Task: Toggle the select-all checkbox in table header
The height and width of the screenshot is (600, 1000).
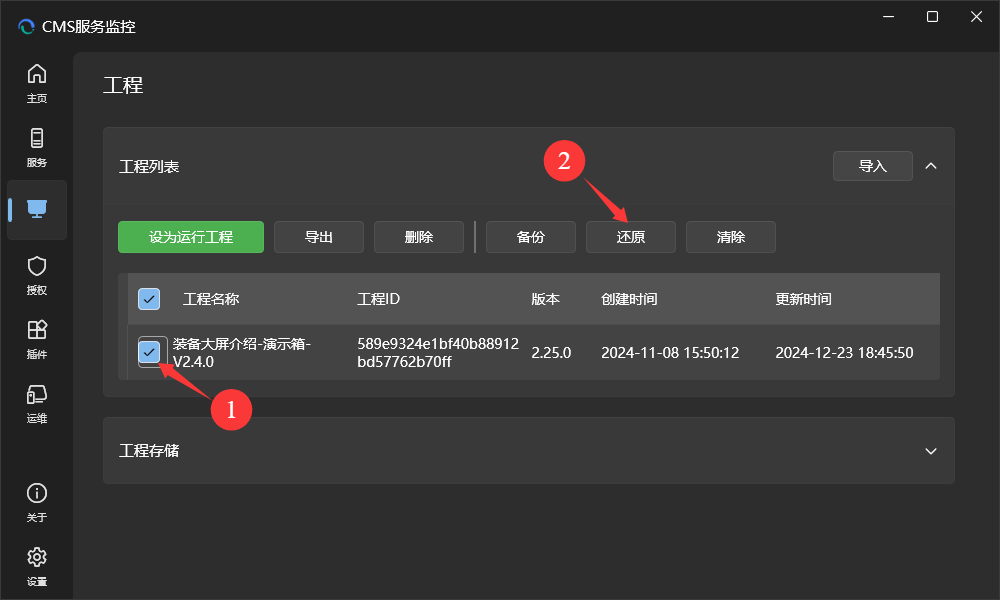Action: [x=149, y=299]
